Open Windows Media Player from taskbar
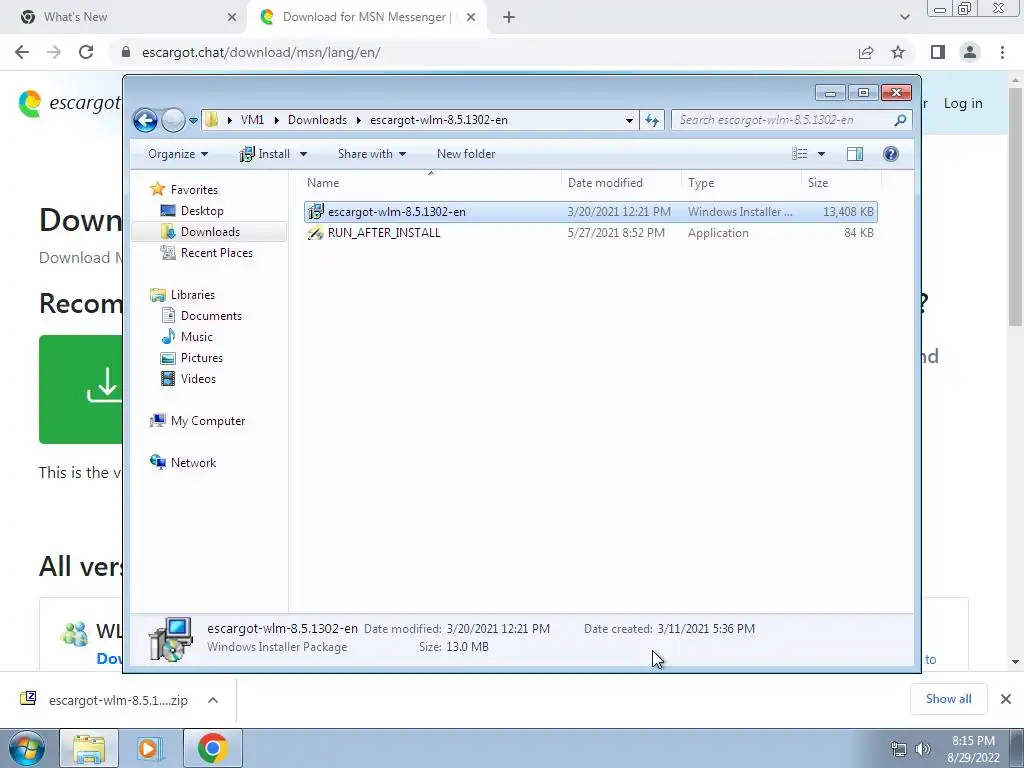 150,748
